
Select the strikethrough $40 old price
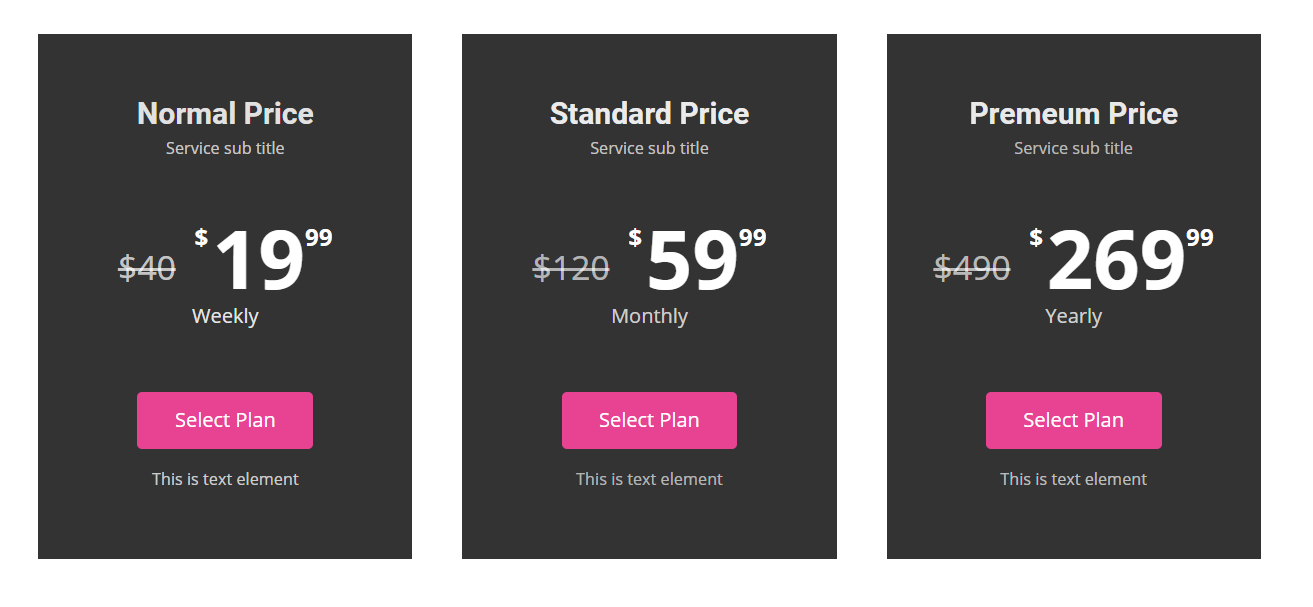[x=147, y=268]
